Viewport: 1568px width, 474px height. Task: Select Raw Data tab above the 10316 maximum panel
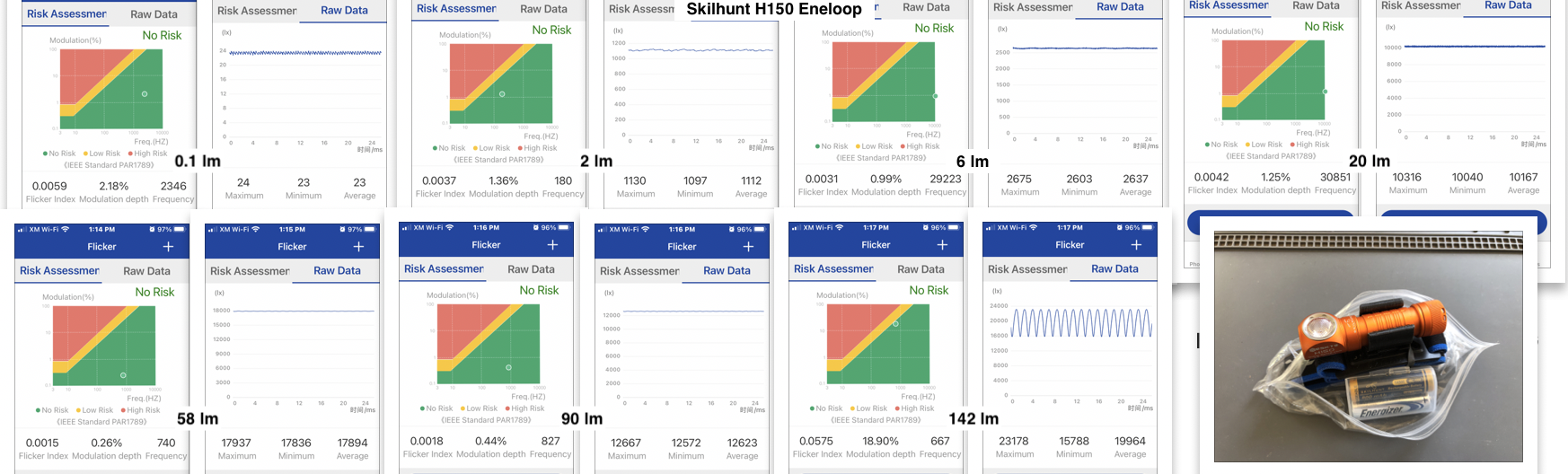(1508, 5)
